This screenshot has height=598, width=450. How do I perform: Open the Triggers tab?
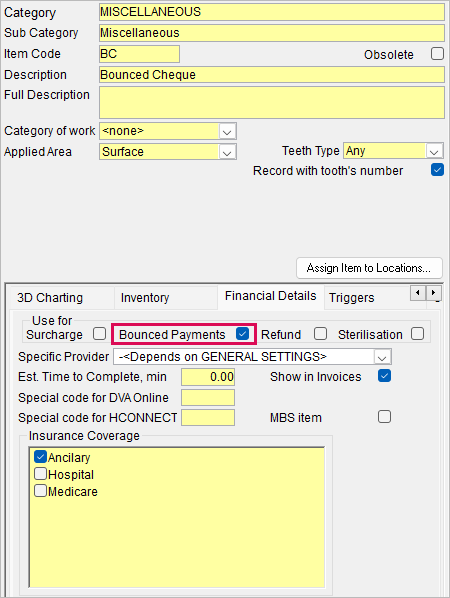coord(352,298)
